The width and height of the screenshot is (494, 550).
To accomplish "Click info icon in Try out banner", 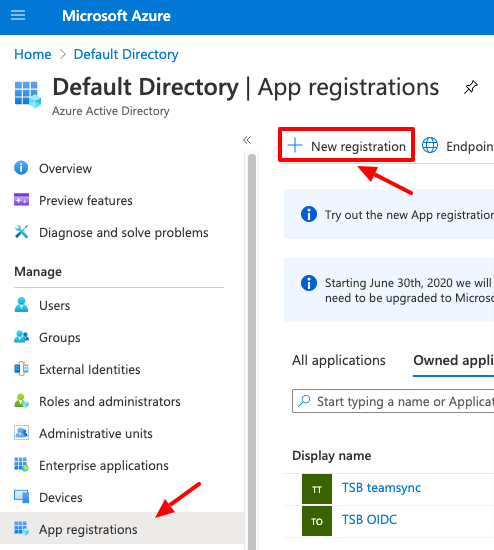I will (309, 214).
